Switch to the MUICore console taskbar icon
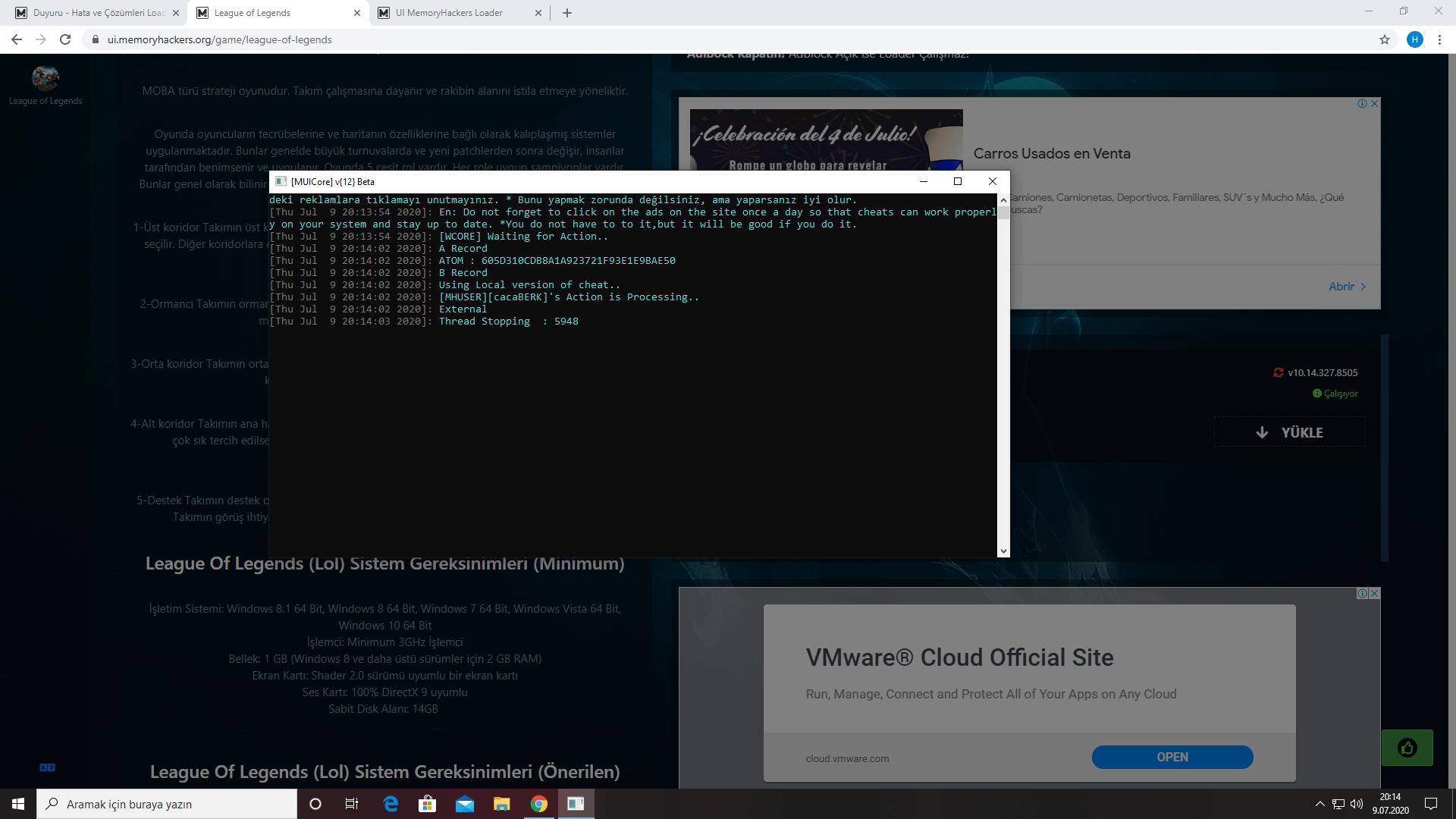This screenshot has height=819, width=1456. (x=576, y=804)
